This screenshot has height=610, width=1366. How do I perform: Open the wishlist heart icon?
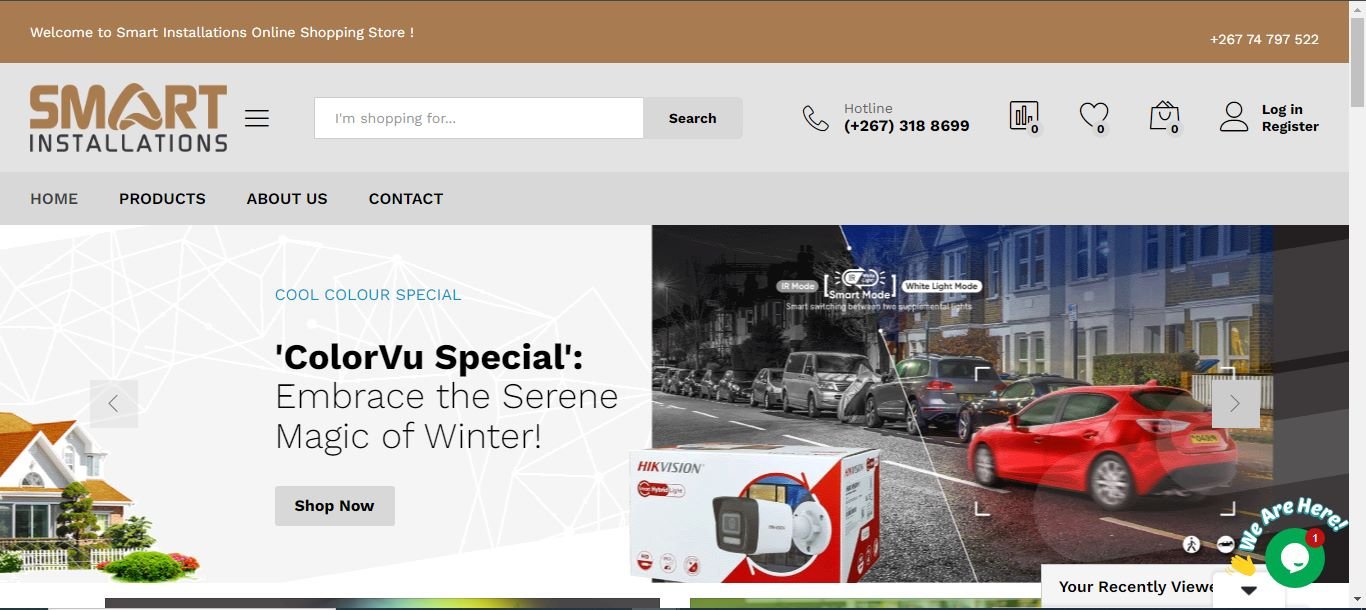click(1094, 116)
